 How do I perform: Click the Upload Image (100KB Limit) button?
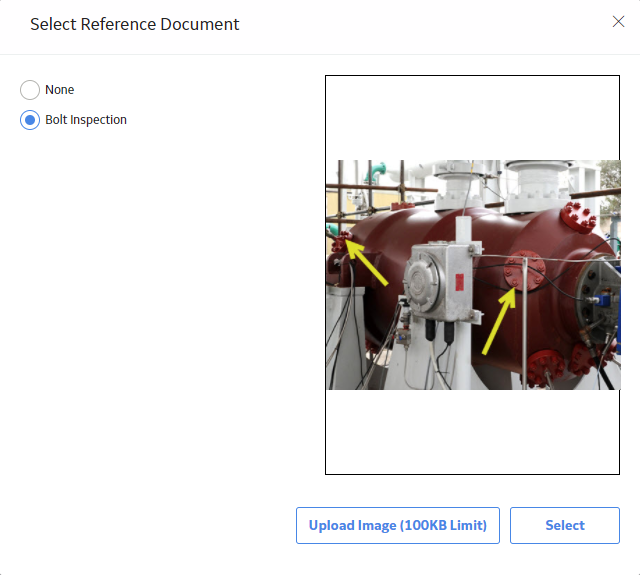click(398, 525)
